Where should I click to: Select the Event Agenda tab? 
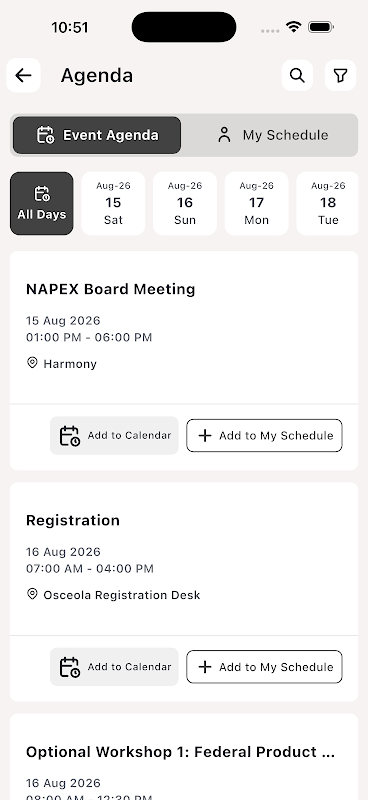tap(97, 135)
